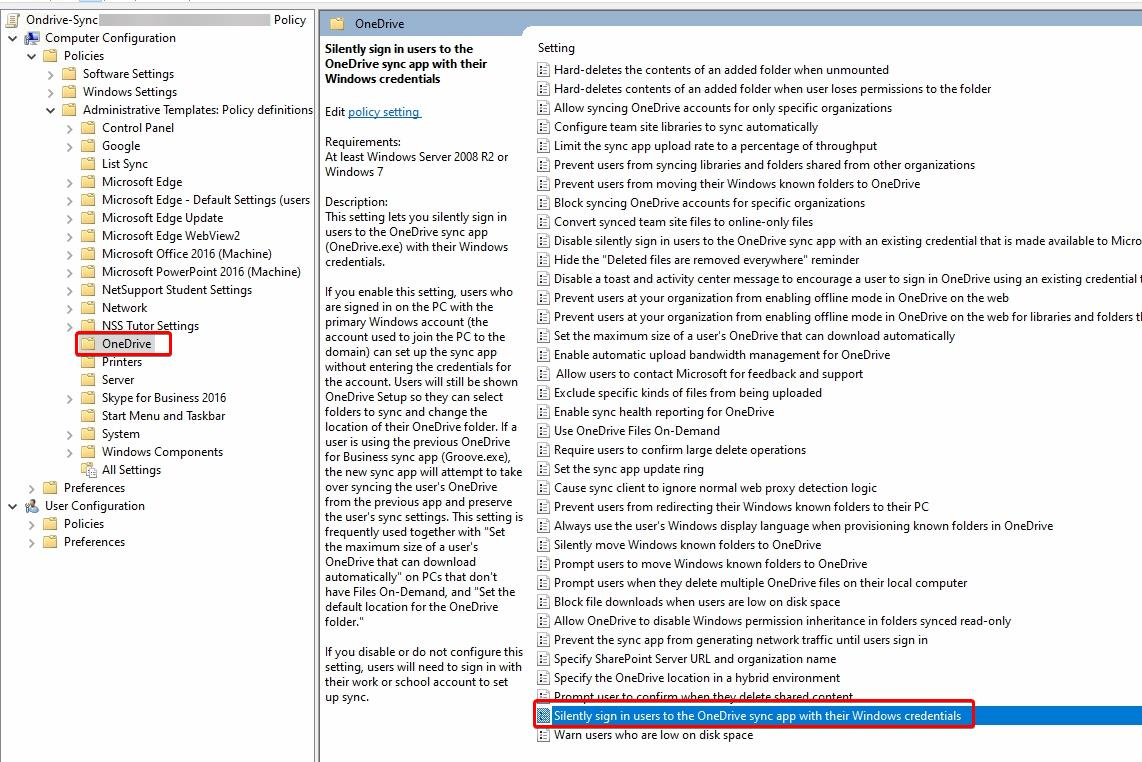Select Specify the OneDrive location in hybrid environment
Image resolution: width=1142 pixels, height=762 pixels.
point(697,678)
